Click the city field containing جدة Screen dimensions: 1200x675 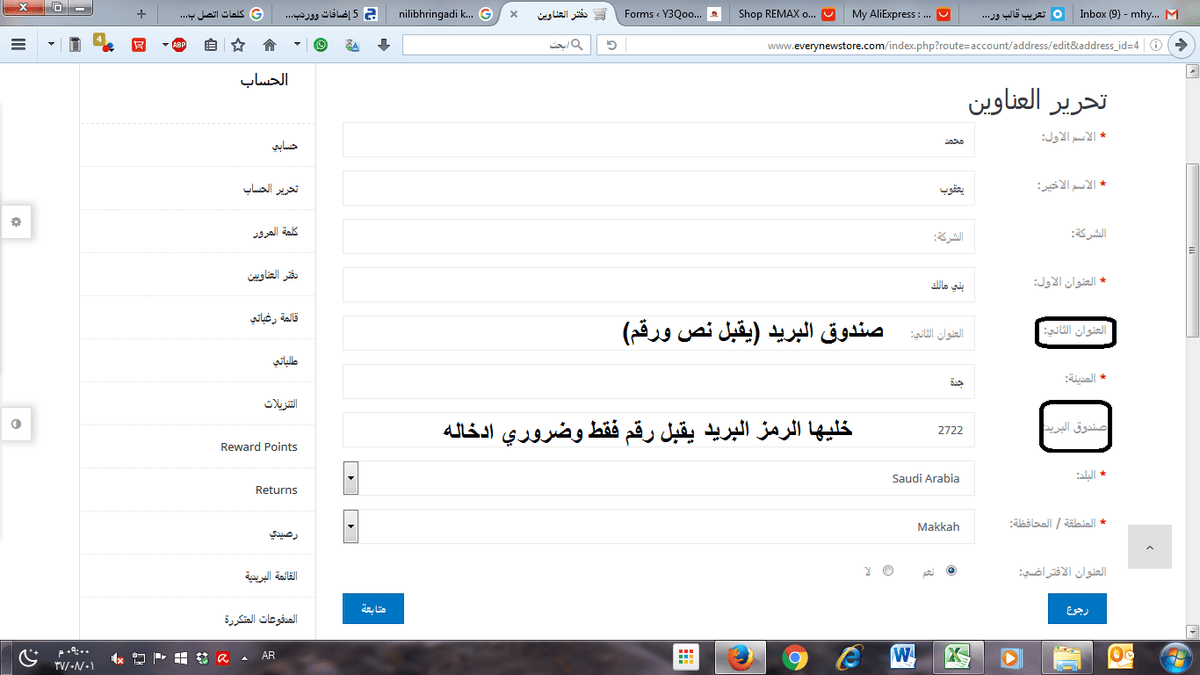click(x=659, y=381)
